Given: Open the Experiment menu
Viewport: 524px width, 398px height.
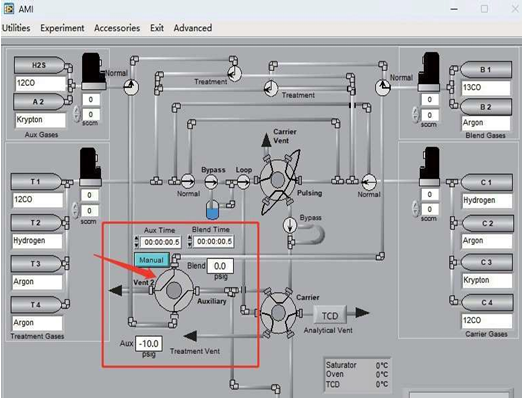Looking at the screenshot, I should (x=62, y=28).
